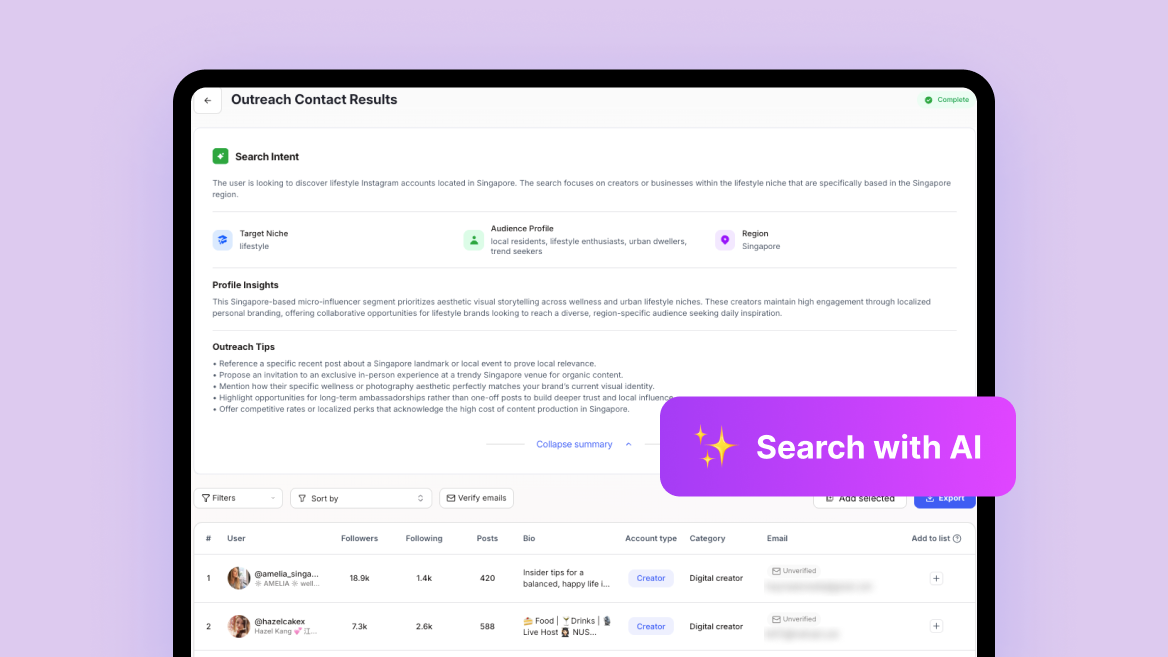Click the Creator account type label for @hazelcakex

(651, 626)
